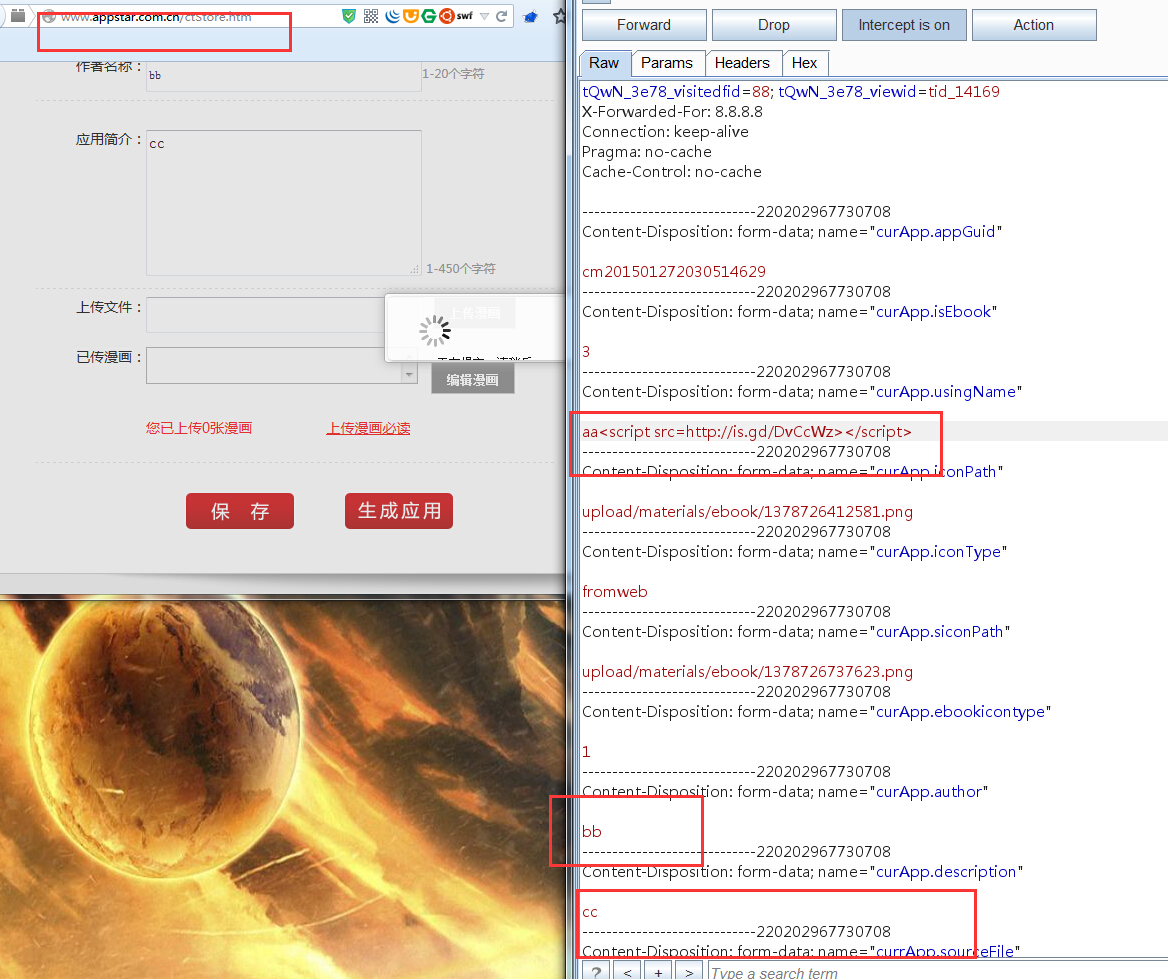The image size is (1168, 979).
Task: Expand the address bar dropdown arrow
Action: (x=484, y=16)
